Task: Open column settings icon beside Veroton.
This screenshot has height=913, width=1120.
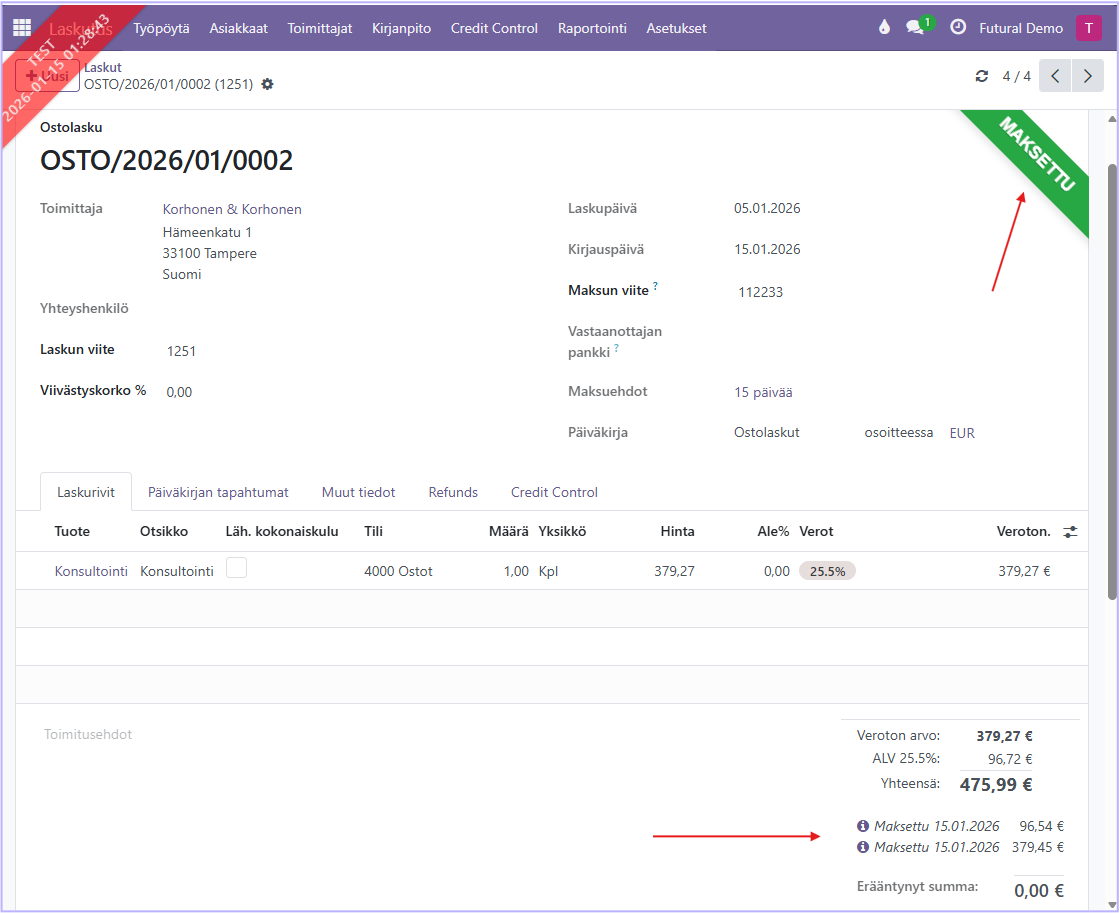Action: (1070, 532)
